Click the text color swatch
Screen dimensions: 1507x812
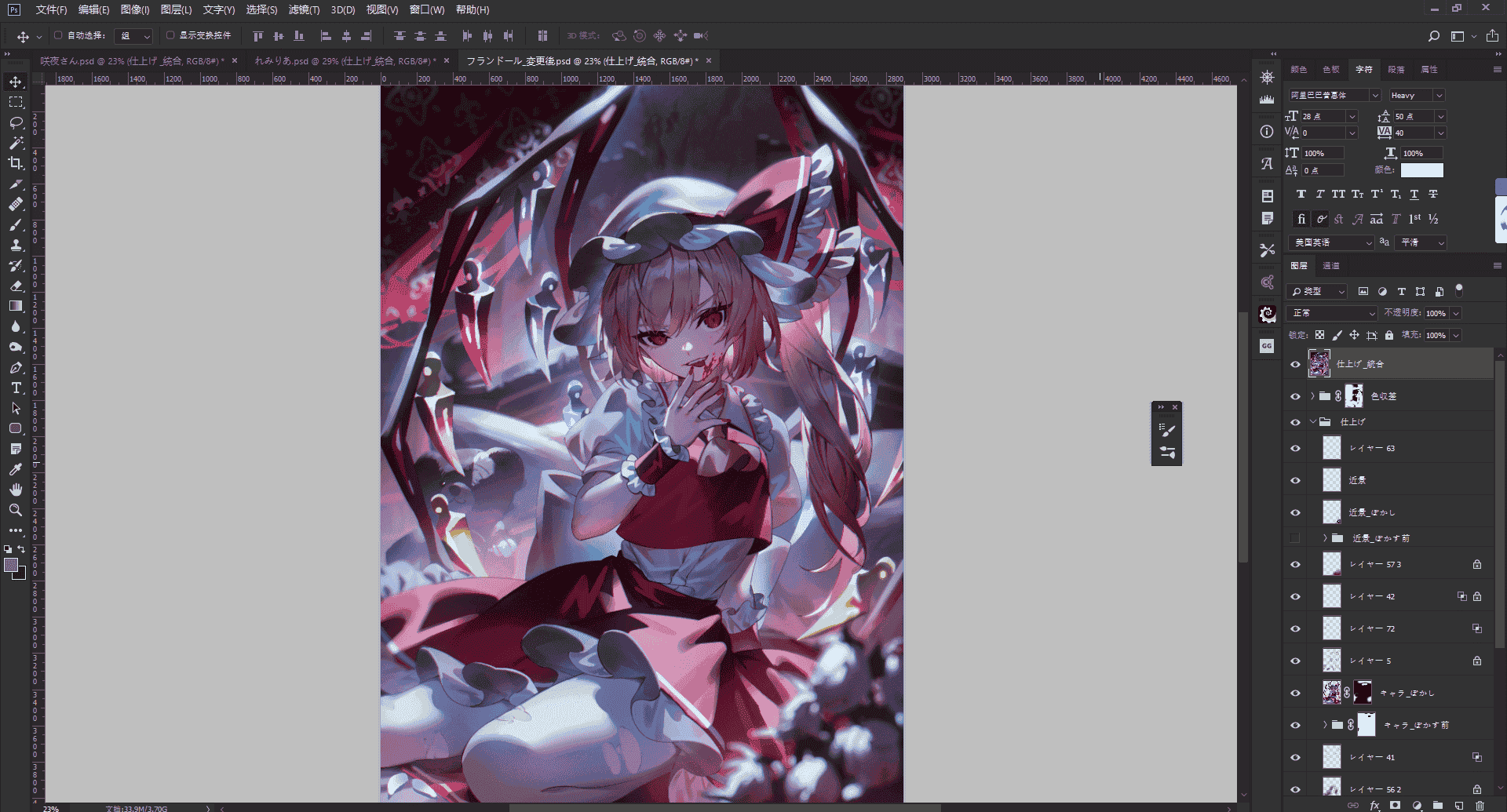[x=1422, y=170]
